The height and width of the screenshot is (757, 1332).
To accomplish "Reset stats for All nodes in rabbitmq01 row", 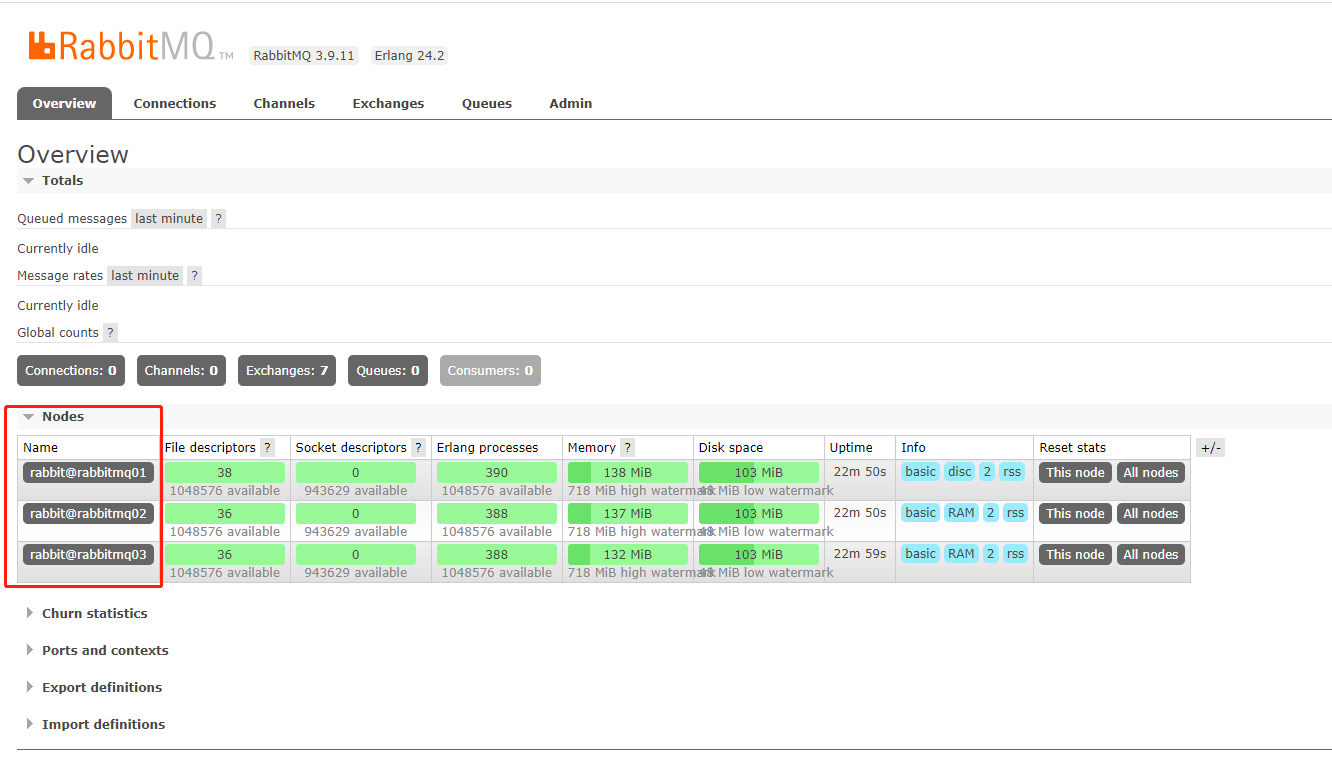I will point(1151,473).
